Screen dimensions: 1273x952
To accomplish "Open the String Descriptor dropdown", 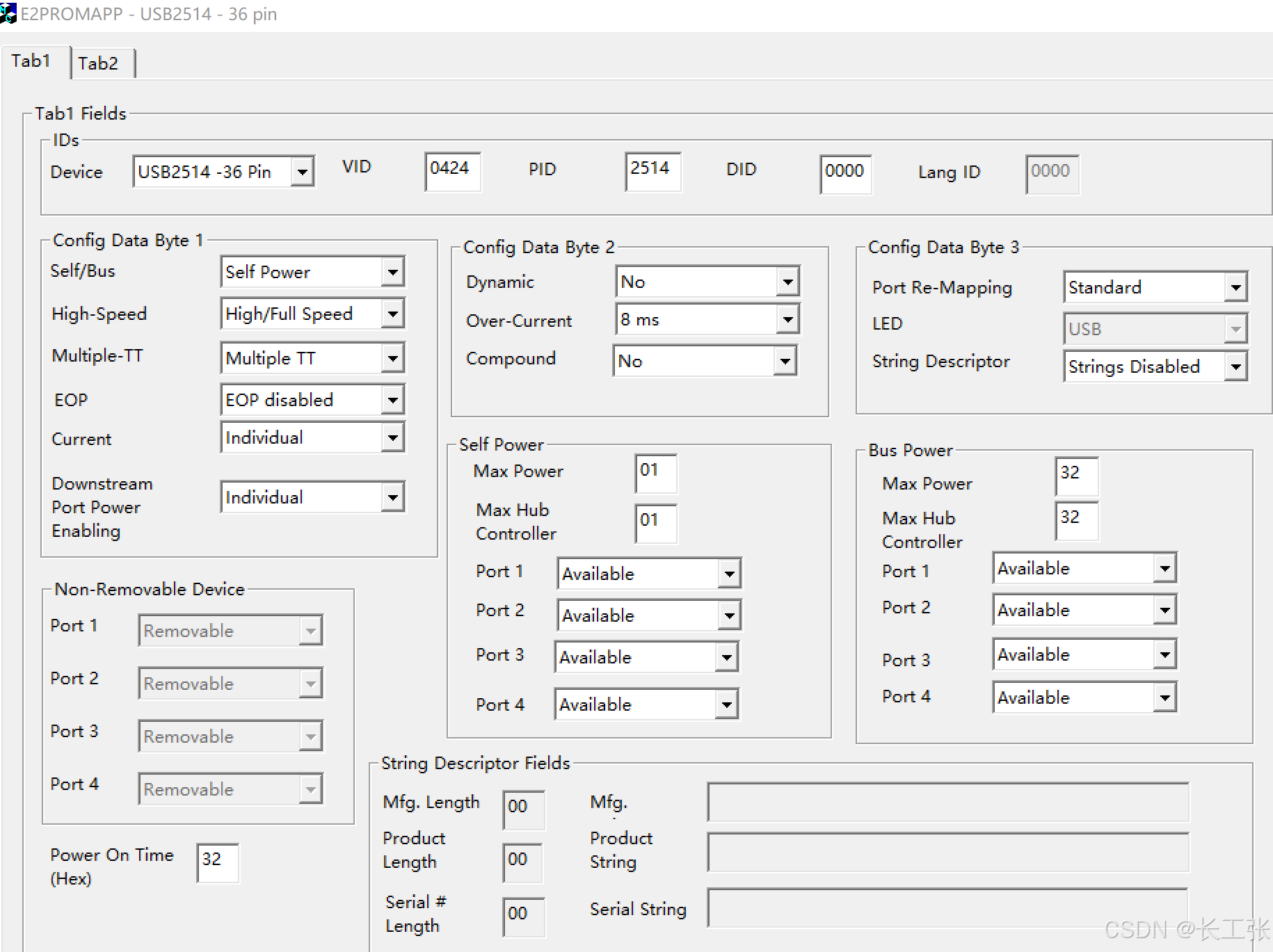I will point(1155,366).
